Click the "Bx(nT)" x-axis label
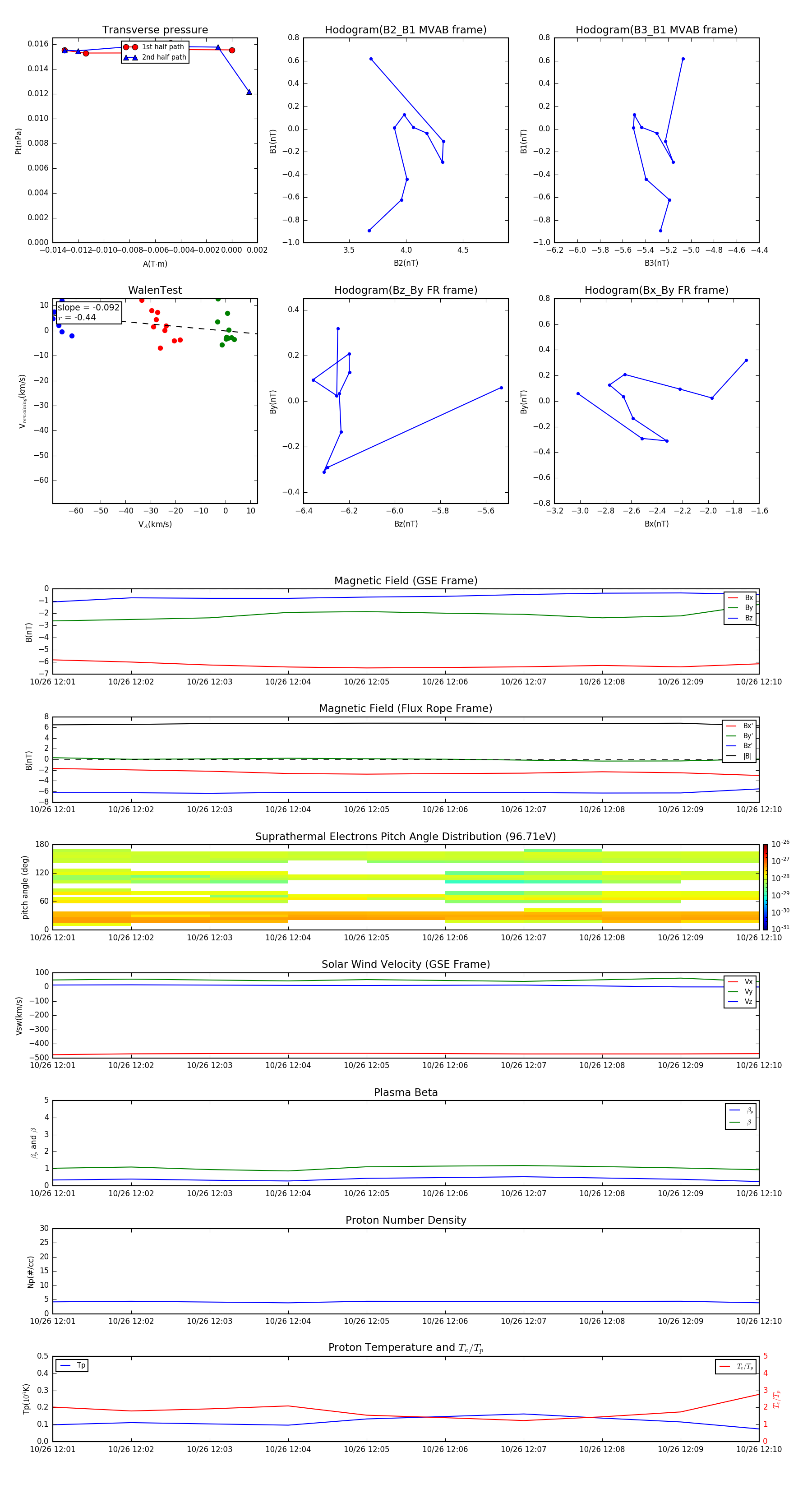812x1489 pixels. tap(656, 524)
